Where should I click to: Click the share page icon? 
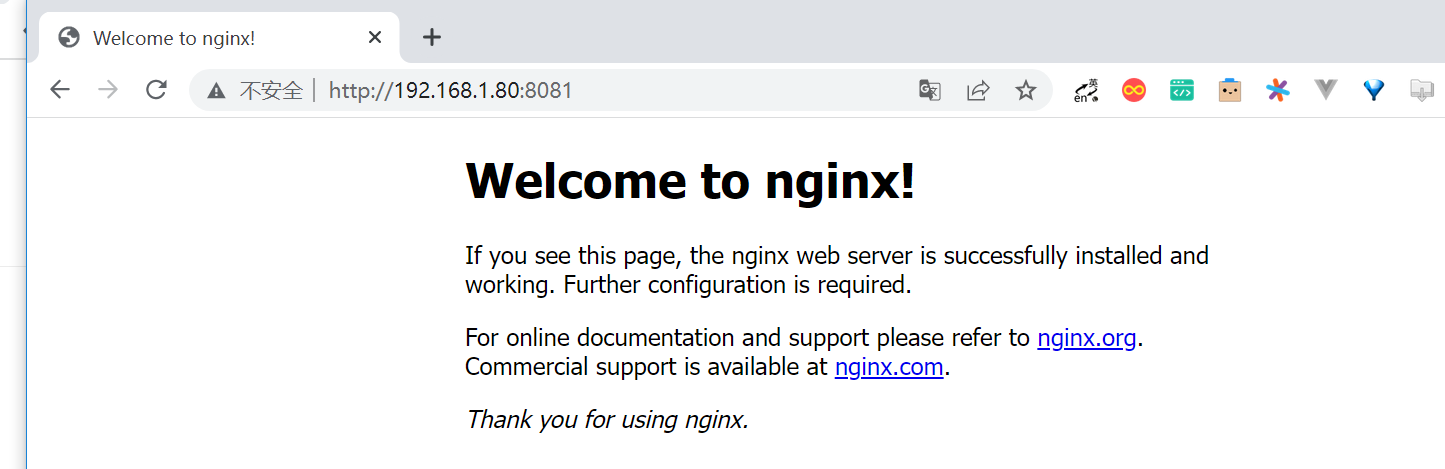[x=978, y=91]
